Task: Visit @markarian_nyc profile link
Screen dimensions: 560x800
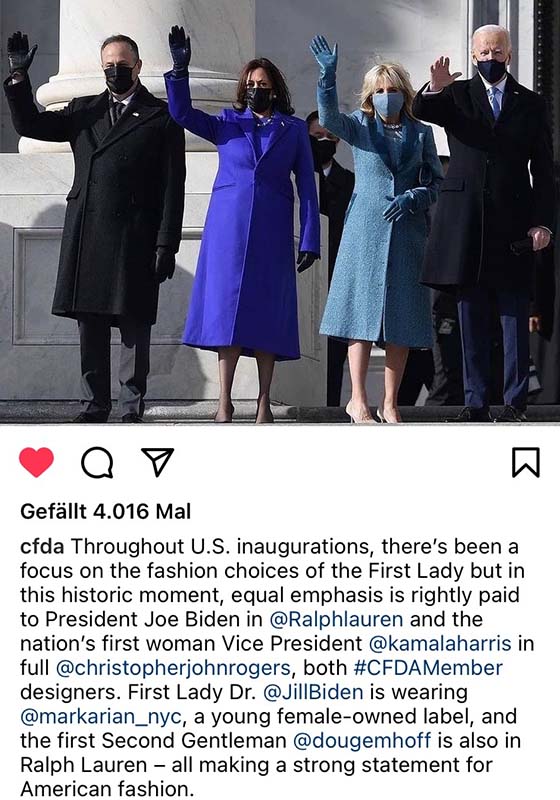Action: (101, 717)
